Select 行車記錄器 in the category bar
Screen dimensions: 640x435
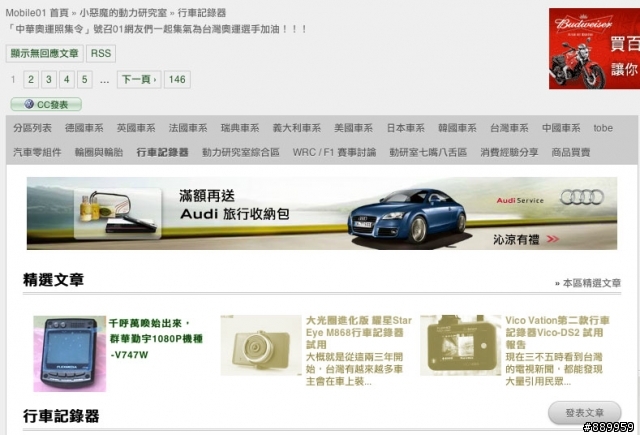coord(162,152)
